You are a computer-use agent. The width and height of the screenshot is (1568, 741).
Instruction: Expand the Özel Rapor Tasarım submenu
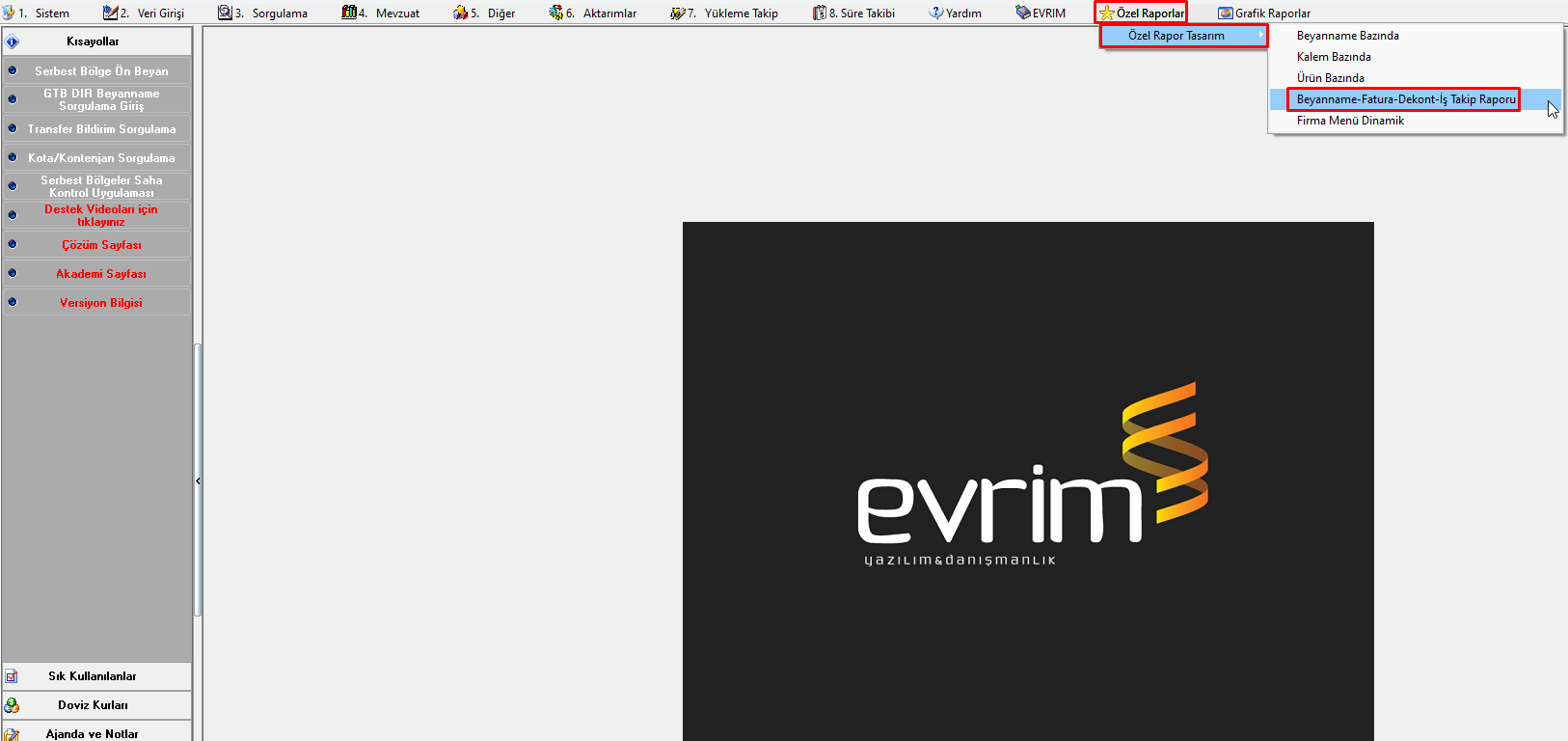tap(1184, 36)
